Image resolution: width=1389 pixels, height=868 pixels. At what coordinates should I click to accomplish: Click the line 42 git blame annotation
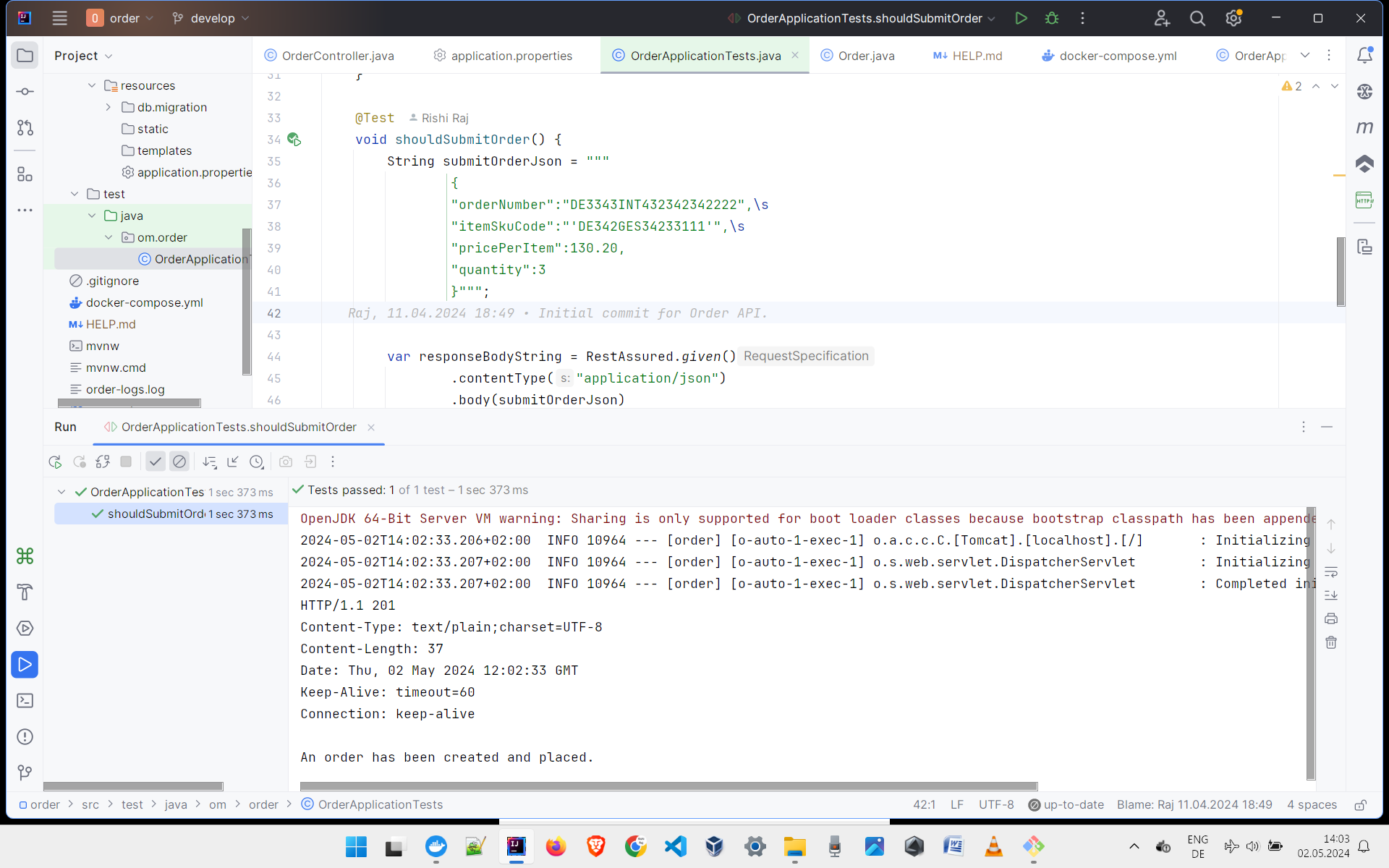(556, 313)
